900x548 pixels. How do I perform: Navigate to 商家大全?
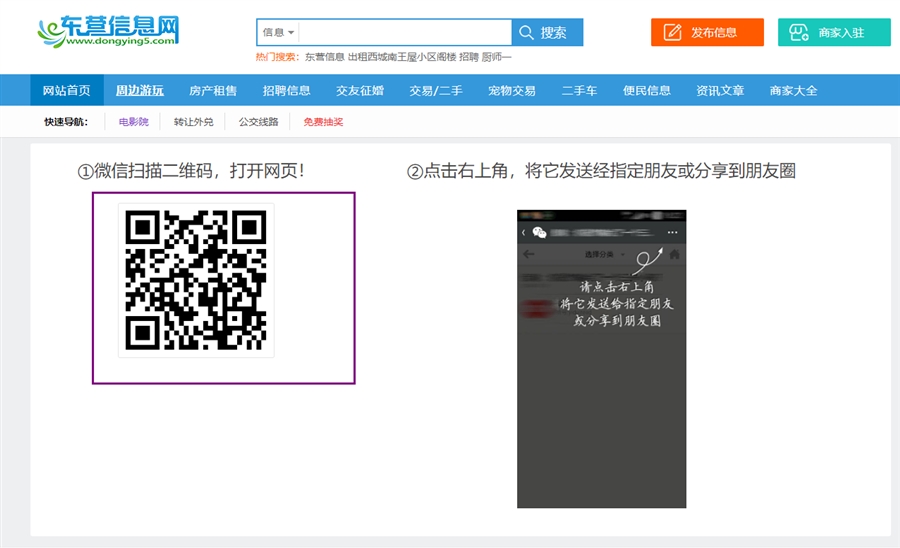point(793,90)
